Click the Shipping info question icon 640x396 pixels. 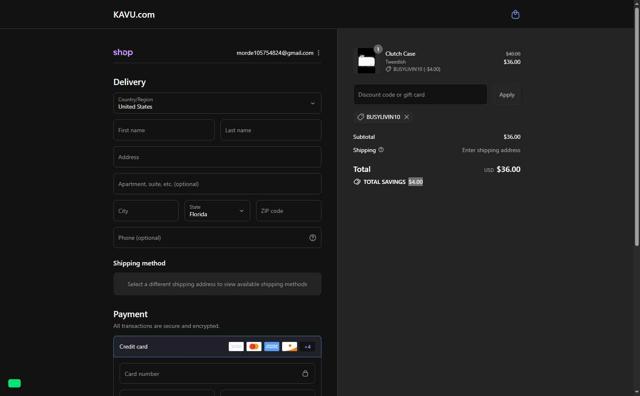click(x=381, y=150)
